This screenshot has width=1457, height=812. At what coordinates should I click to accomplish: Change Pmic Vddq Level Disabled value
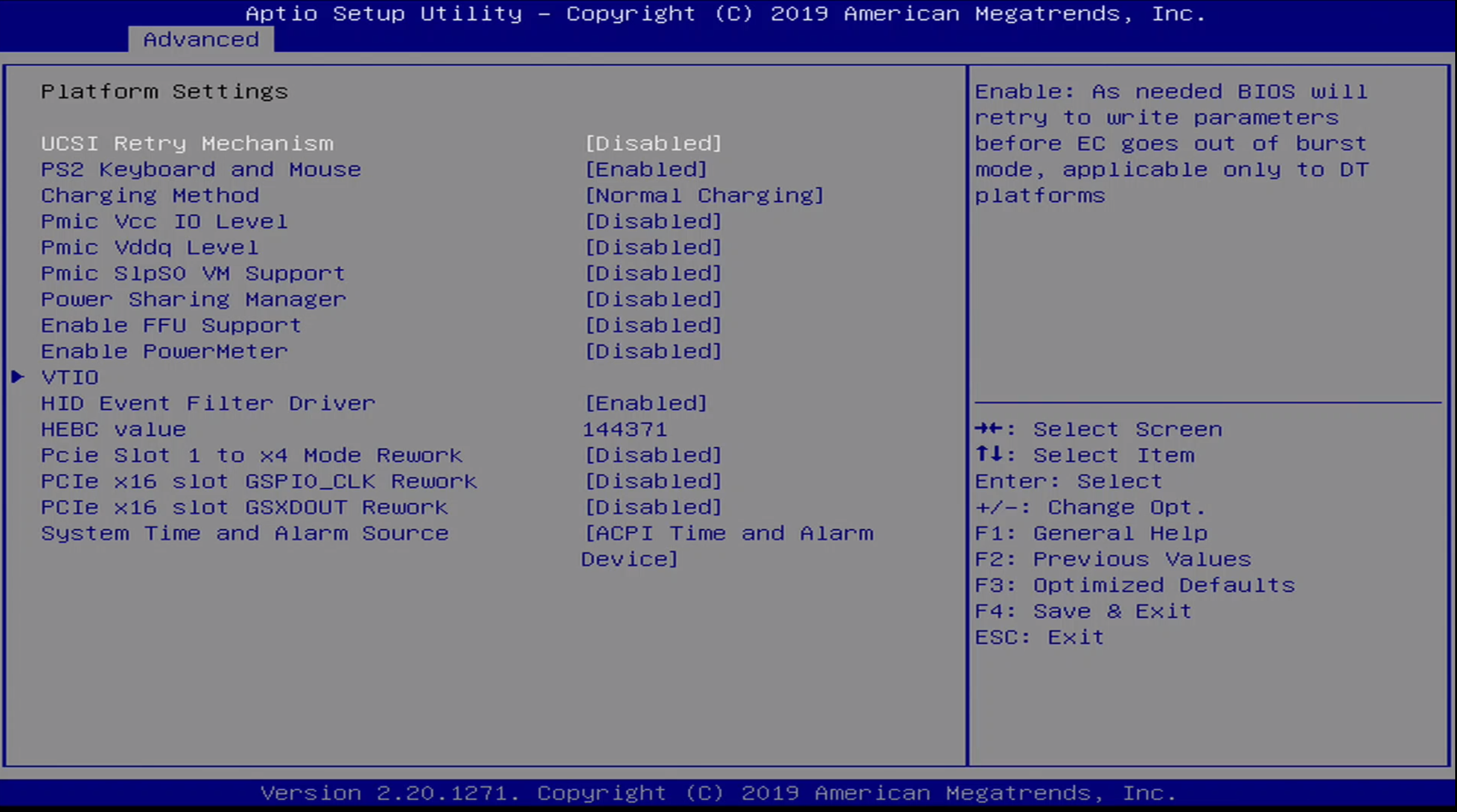653,247
